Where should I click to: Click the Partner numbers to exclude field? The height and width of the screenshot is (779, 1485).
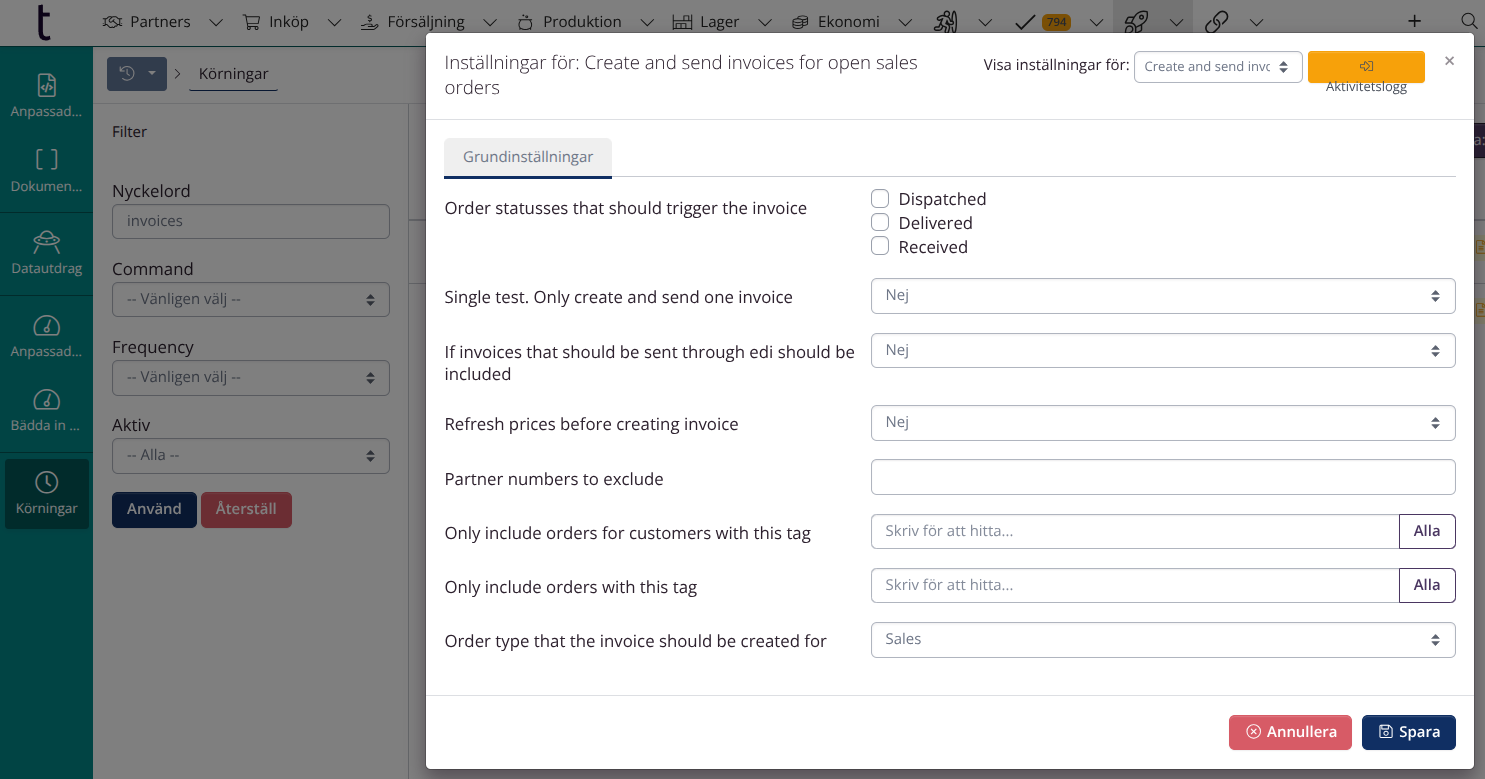point(1162,477)
